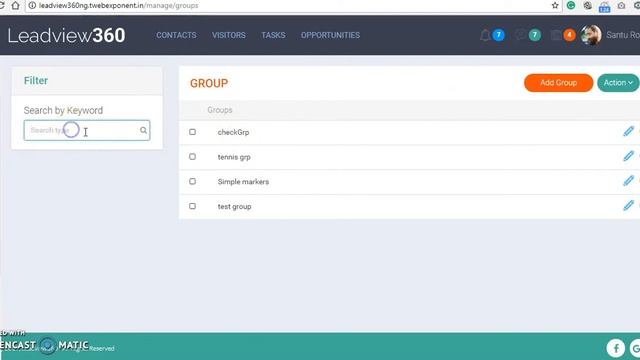Click the Groups column header
This screenshot has height=360, width=640.
[220, 110]
